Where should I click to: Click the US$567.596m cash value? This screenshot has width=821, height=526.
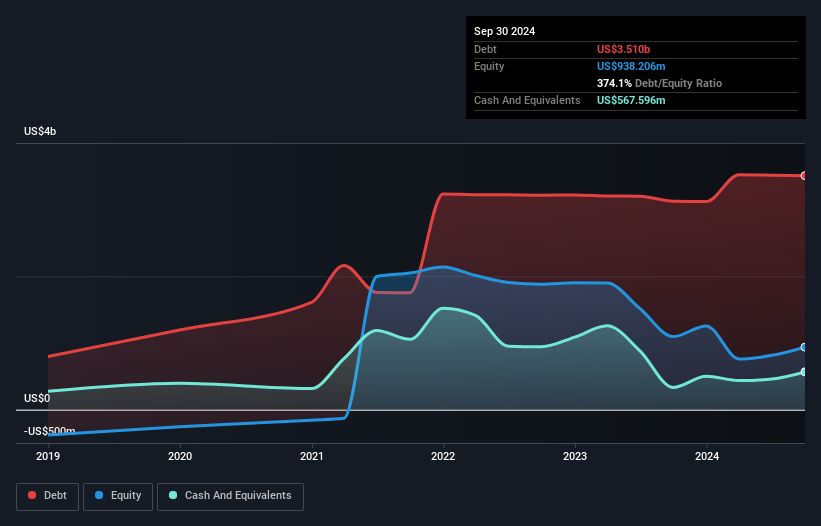pyautogui.click(x=631, y=100)
